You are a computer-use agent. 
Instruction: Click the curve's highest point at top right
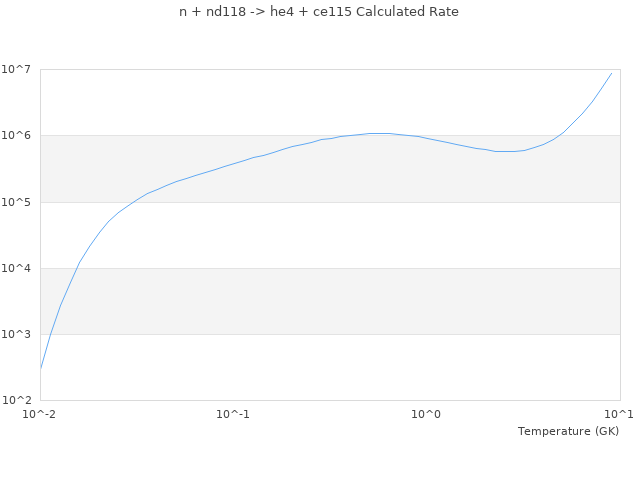(611, 73)
